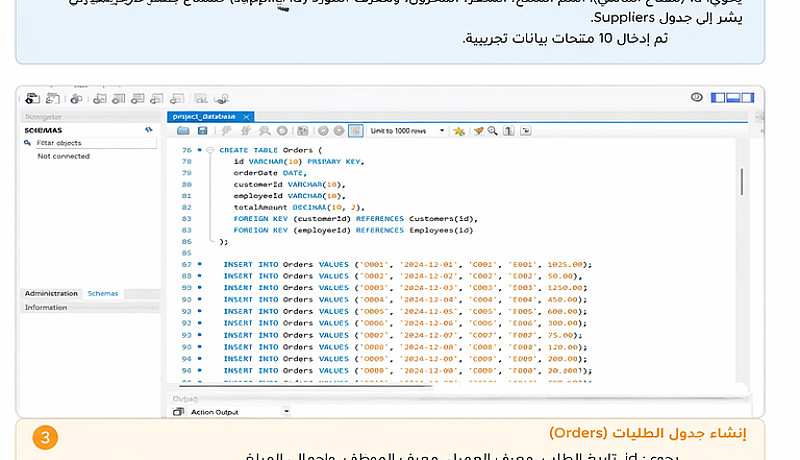
Task: Click the search table data icon
Action: click(201, 98)
